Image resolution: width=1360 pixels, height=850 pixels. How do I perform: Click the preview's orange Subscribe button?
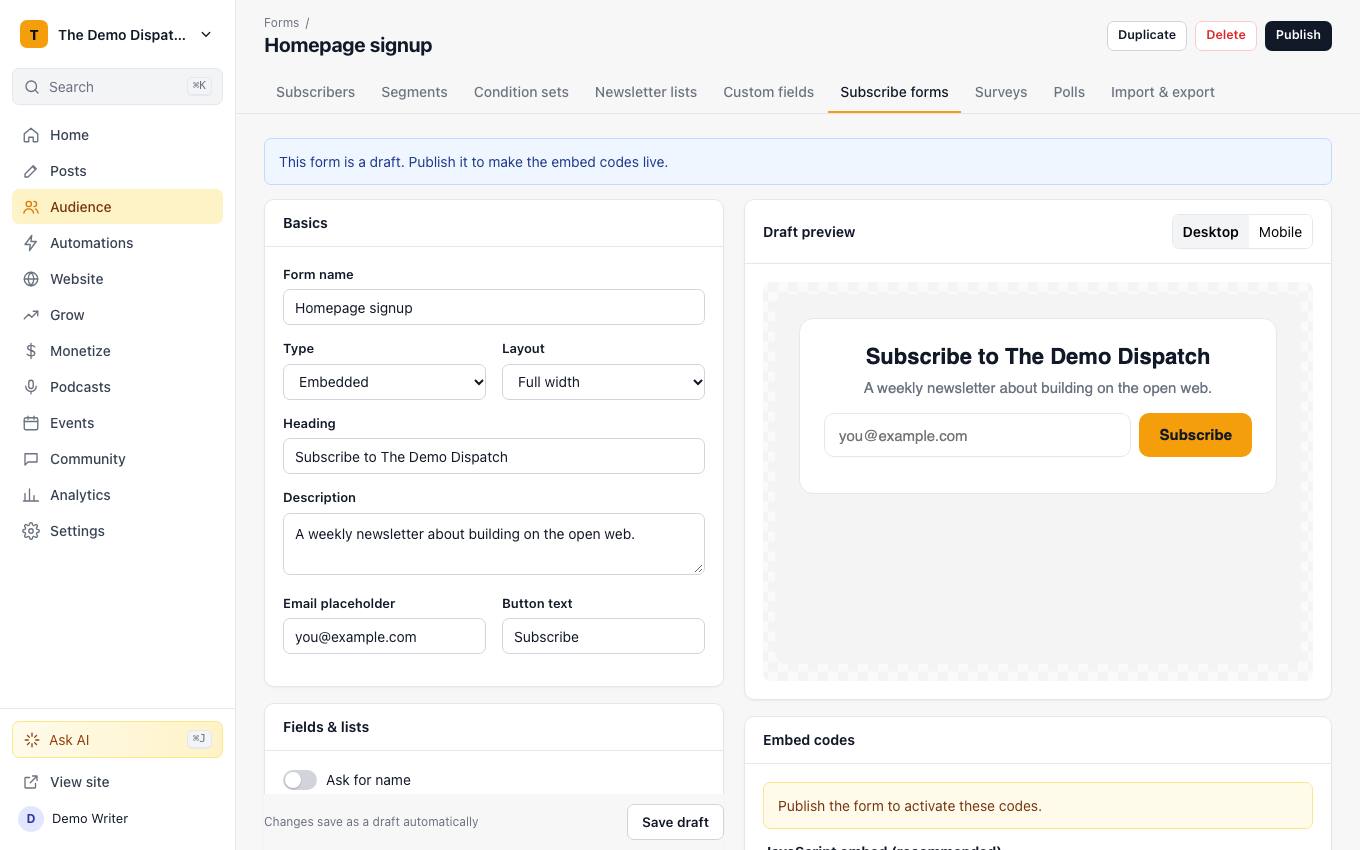tap(1195, 435)
